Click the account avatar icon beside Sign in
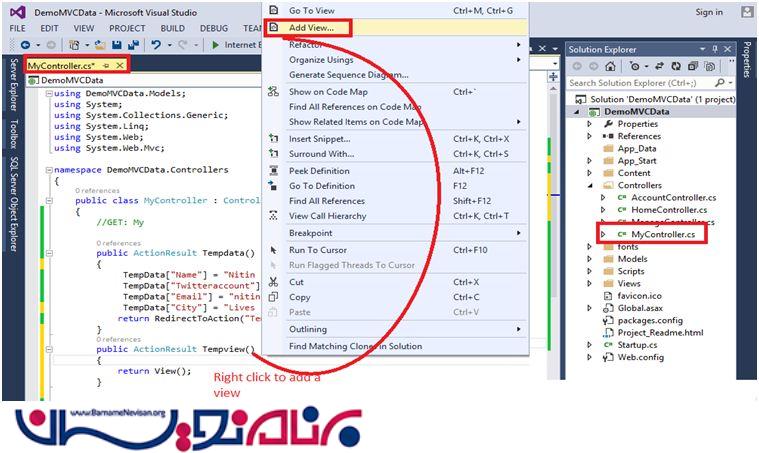 (x=747, y=12)
